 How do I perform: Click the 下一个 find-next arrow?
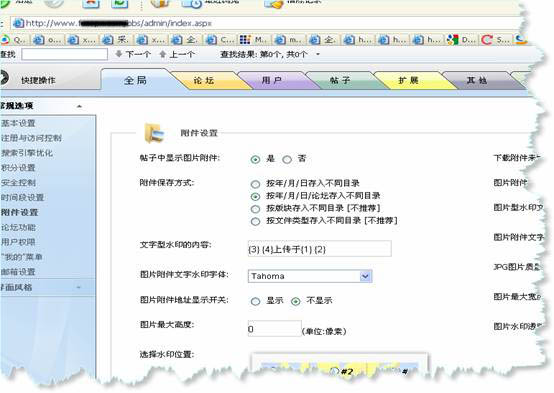(119, 54)
